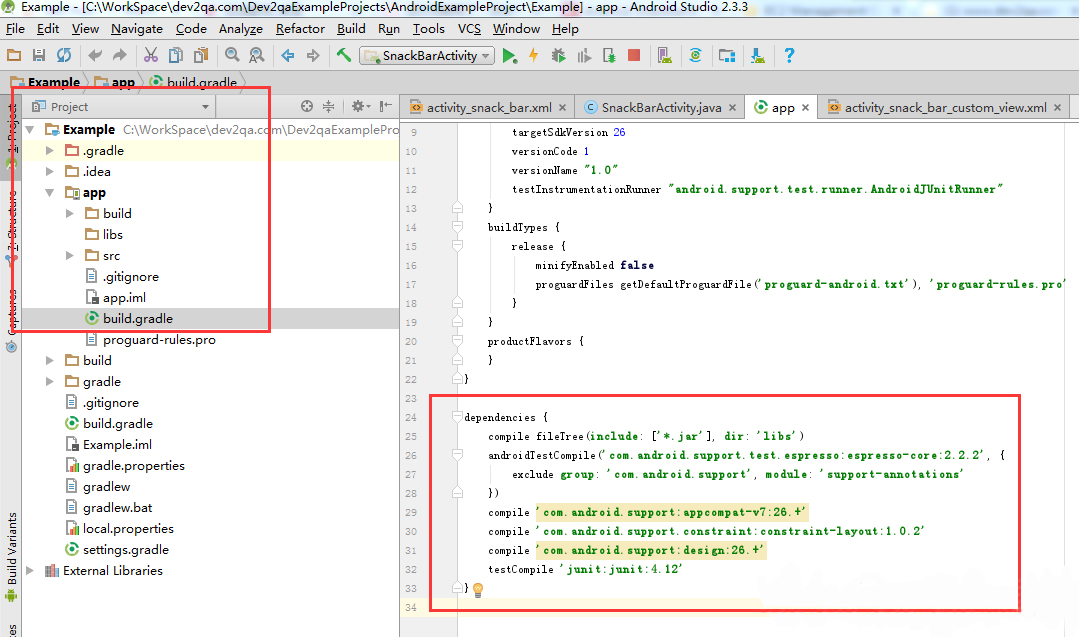Click the Copy toolbar icon
The image size is (1079, 637).
pyautogui.click(x=176, y=56)
